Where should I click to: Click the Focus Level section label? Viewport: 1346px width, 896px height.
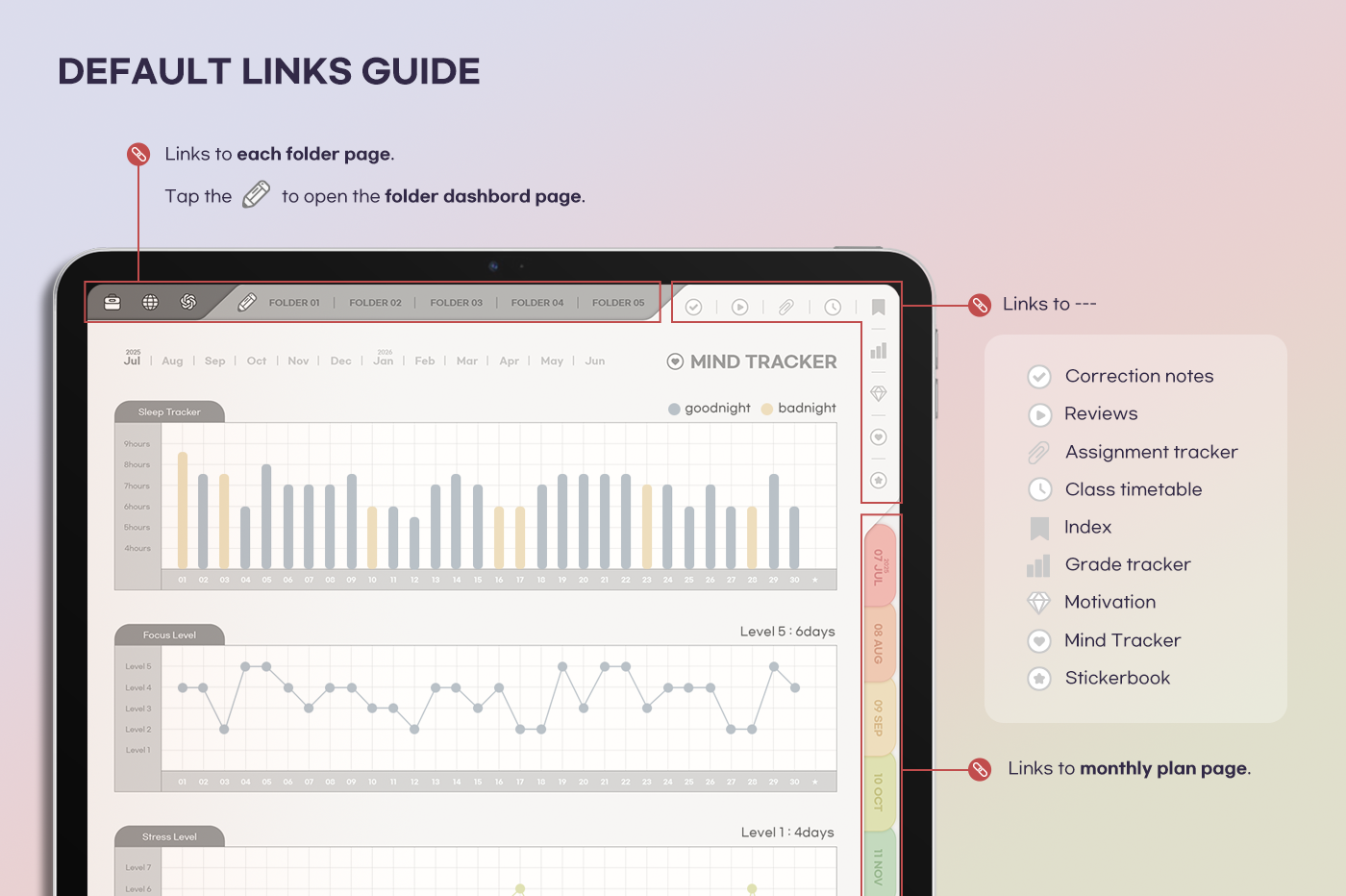click(x=169, y=635)
